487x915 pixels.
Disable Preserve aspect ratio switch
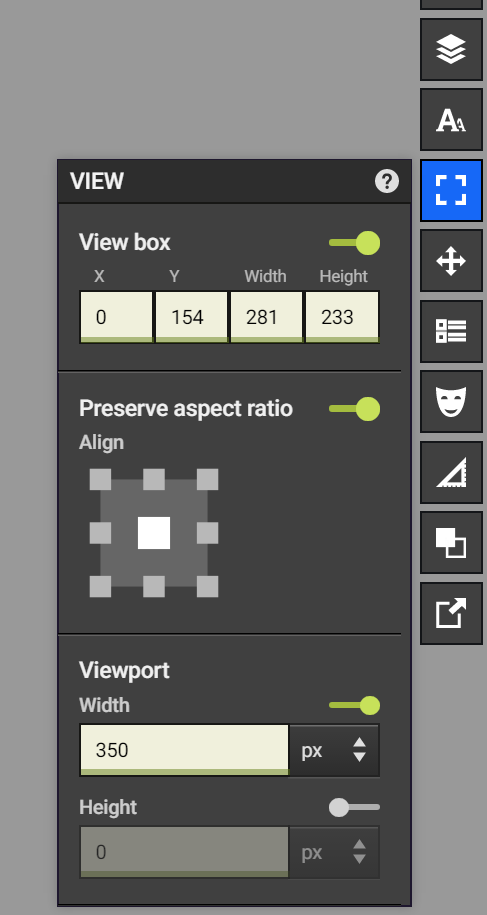pyautogui.click(x=355, y=408)
